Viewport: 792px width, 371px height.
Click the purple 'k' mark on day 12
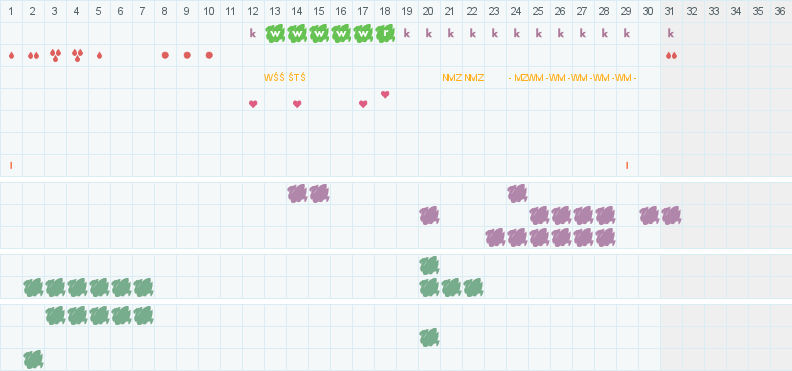tap(253, 34)
